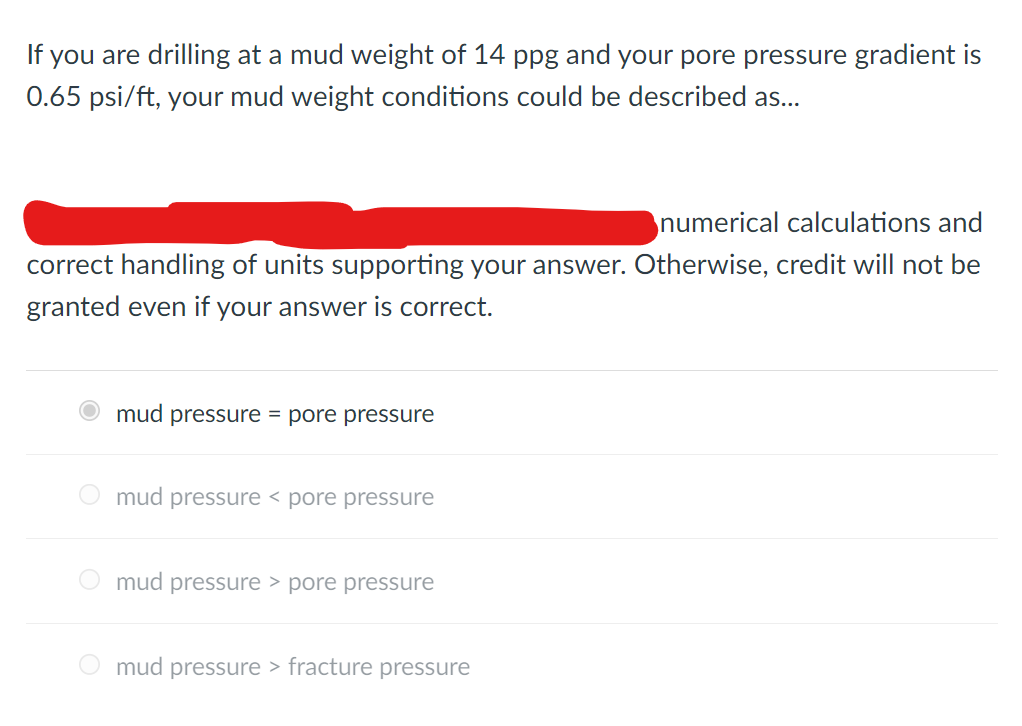Screen dimensions: 1022x726
Task: Click the 'mud pressure < pore pressure' text label
Action: point(275,496)
